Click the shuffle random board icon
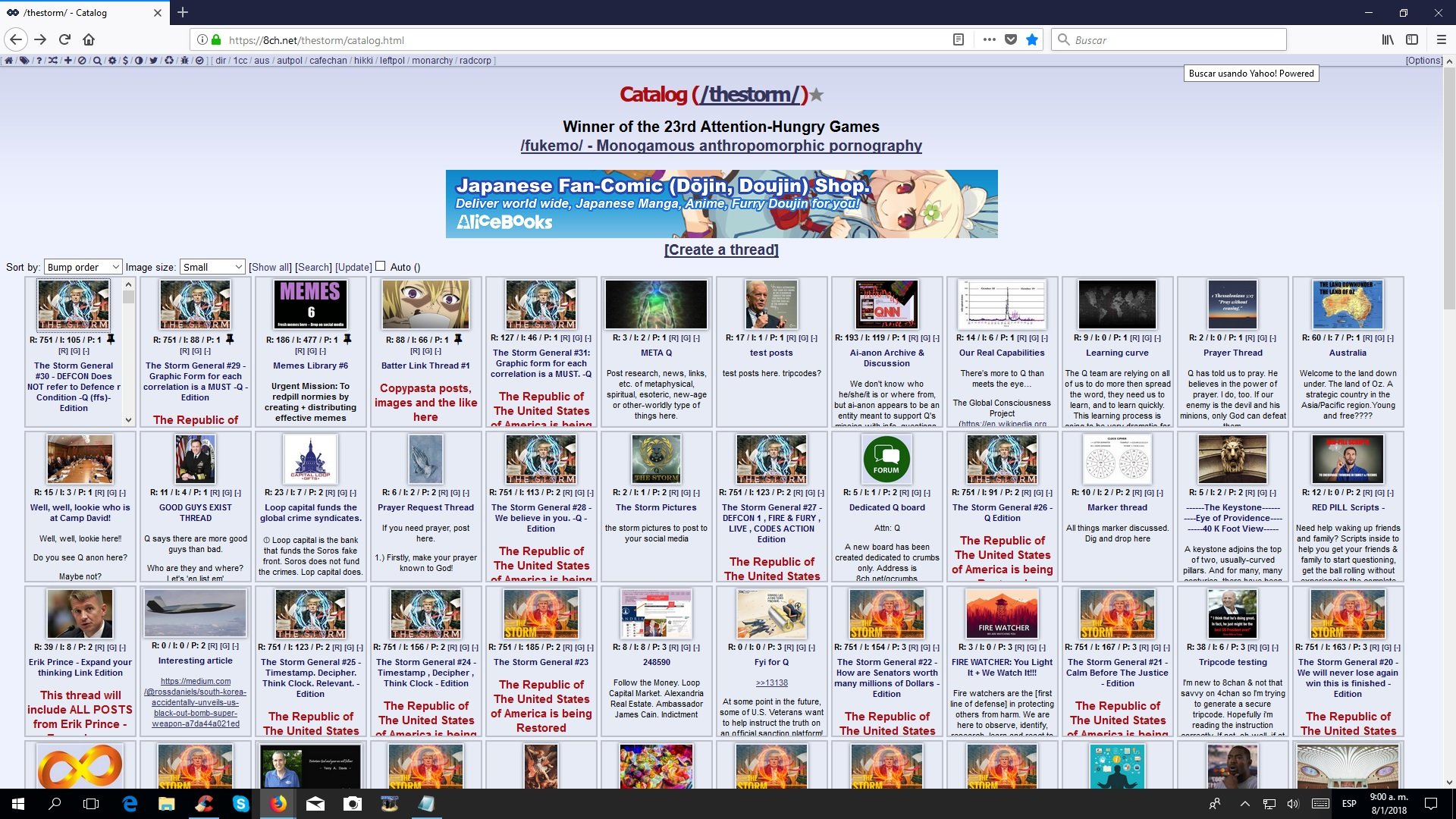 coord(53,61)
